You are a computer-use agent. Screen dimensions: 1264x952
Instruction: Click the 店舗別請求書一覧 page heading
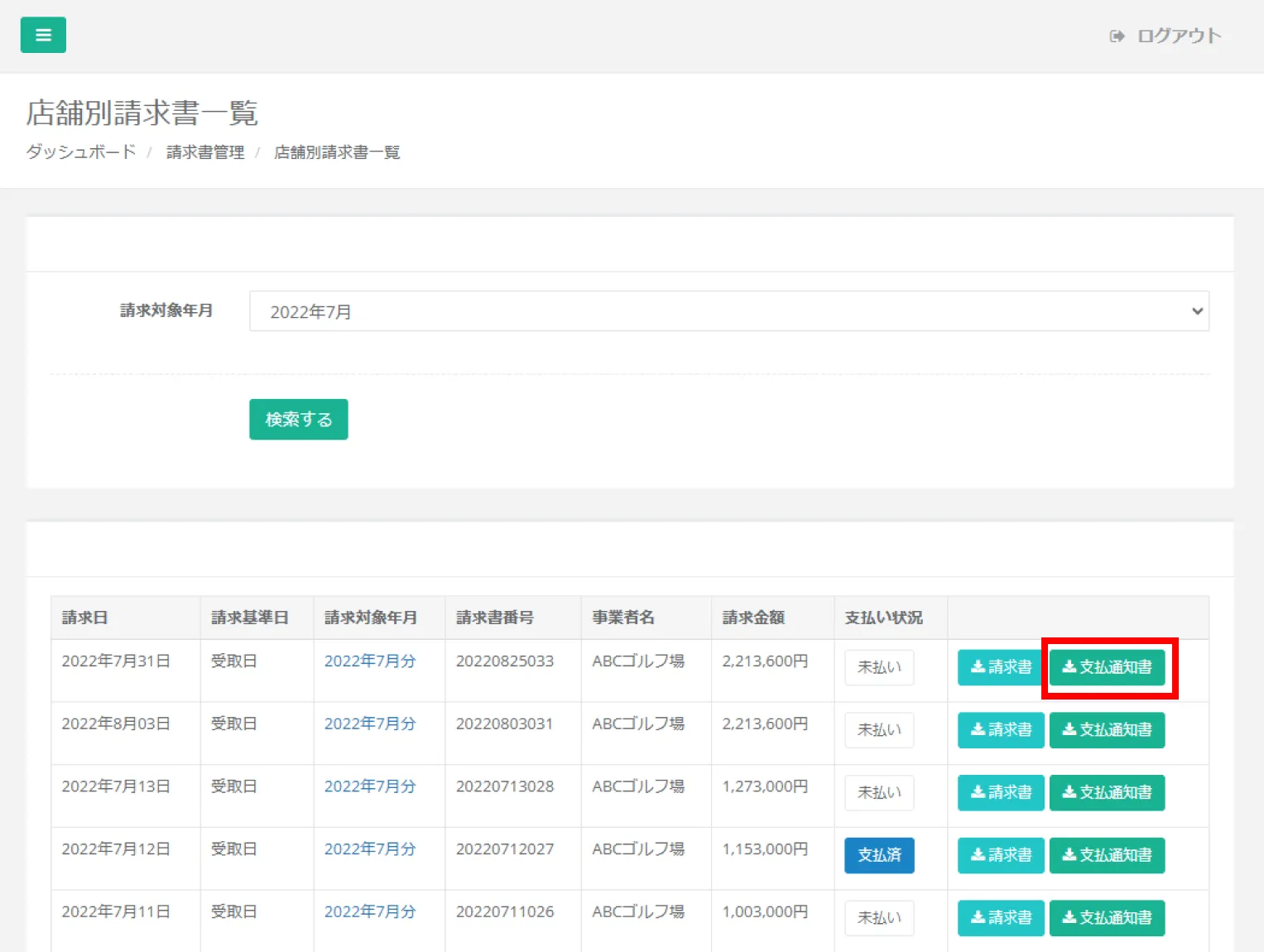coord(142,113)
